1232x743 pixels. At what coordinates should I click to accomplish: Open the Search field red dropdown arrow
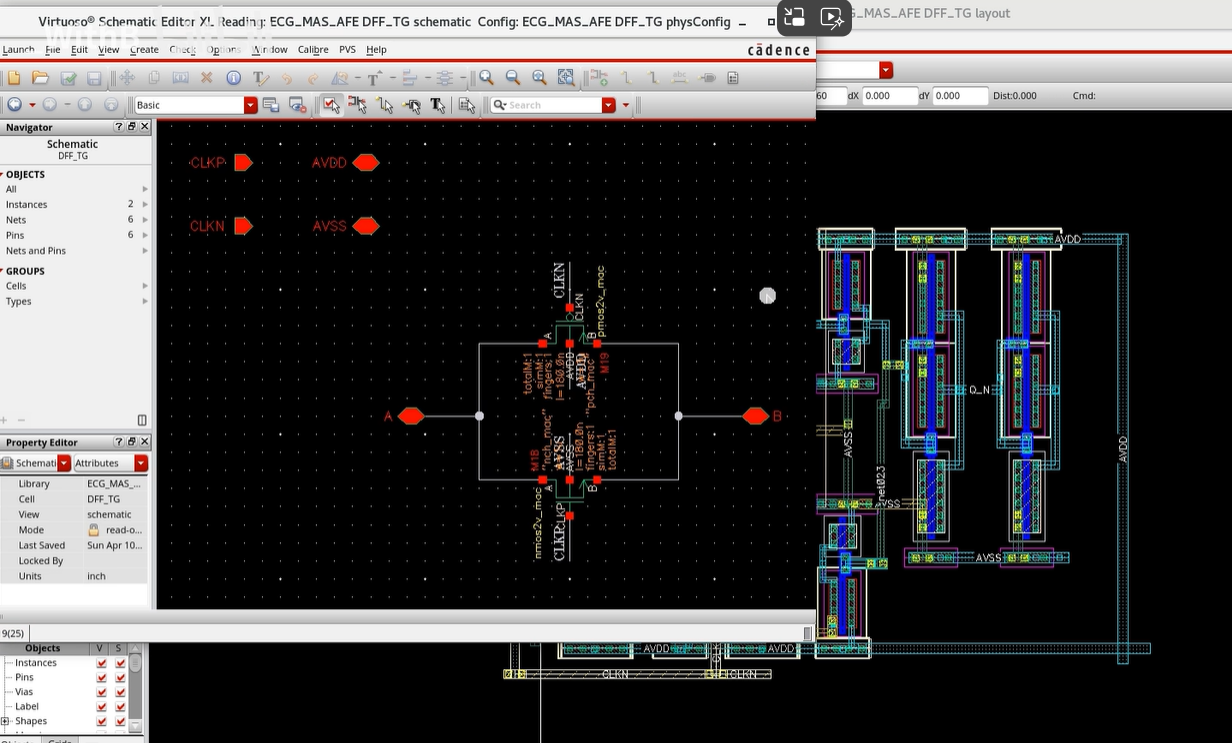coord(608,105)
